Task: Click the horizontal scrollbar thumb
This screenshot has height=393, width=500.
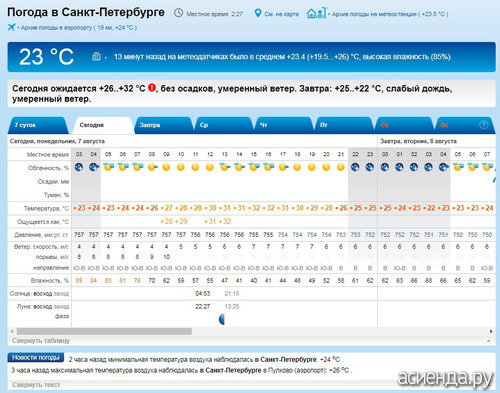Action: [x=104, y=331]
